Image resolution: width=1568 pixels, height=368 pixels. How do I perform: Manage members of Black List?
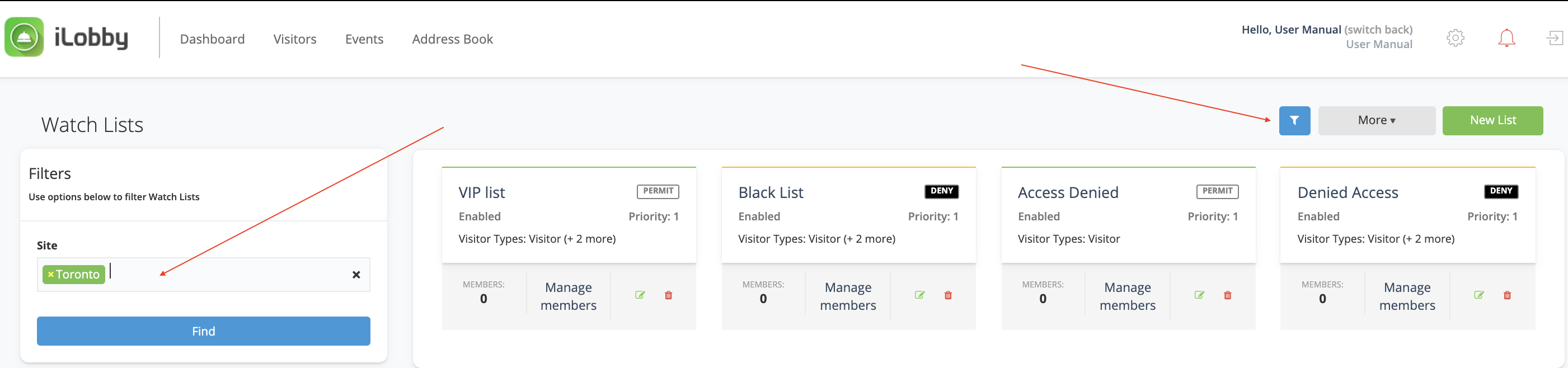click(x=848, y=296)
